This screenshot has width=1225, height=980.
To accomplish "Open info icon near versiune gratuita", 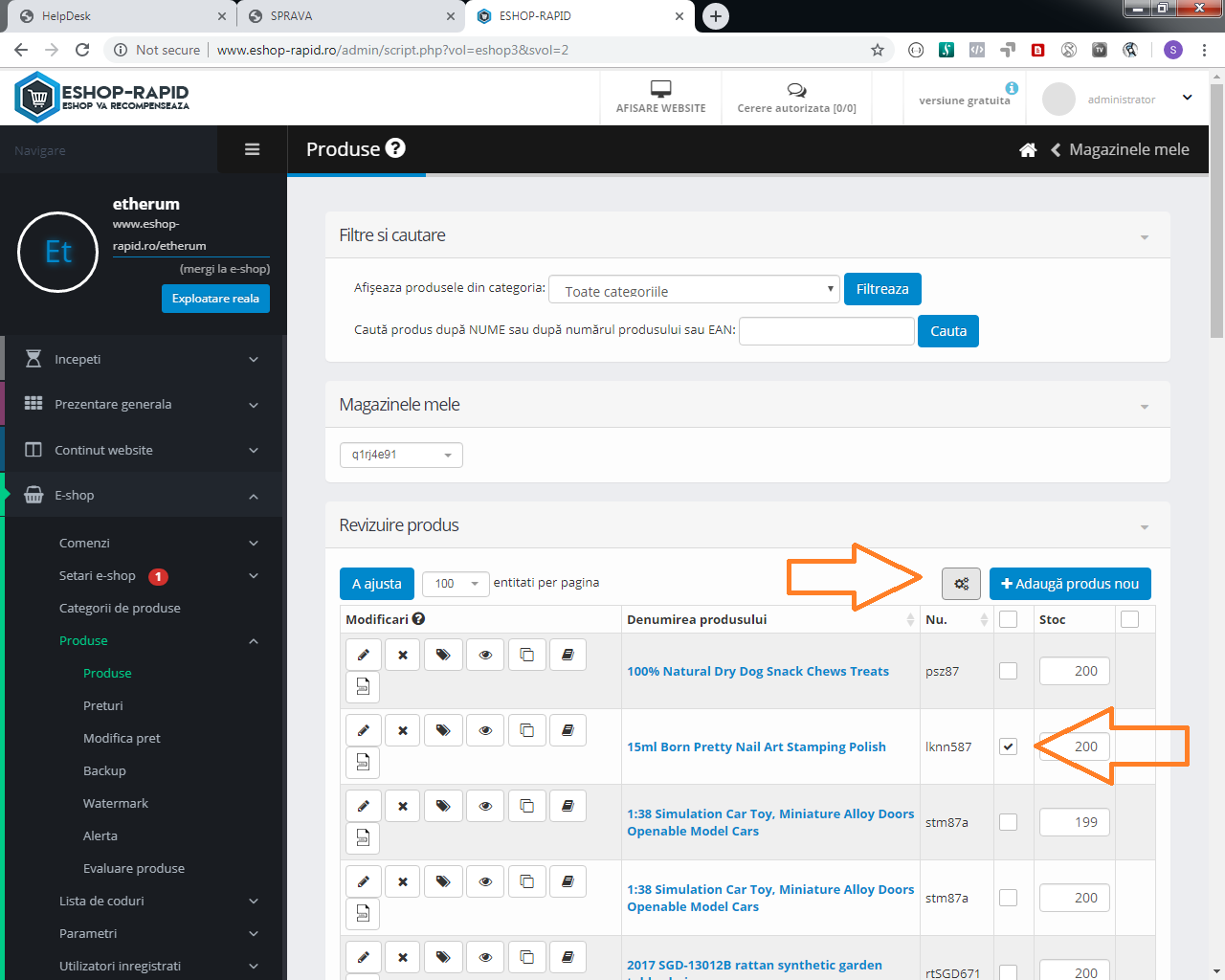I will (x=1012, y=88).
